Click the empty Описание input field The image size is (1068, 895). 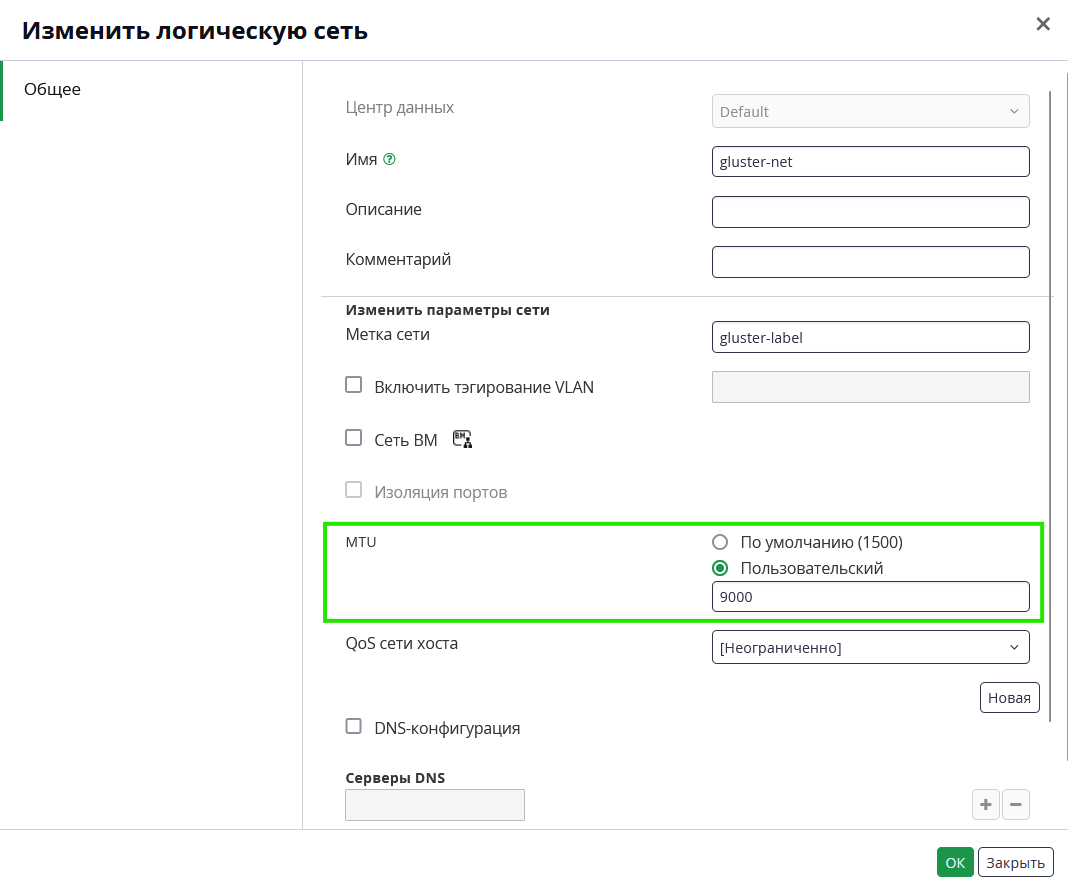pos(870,213)
